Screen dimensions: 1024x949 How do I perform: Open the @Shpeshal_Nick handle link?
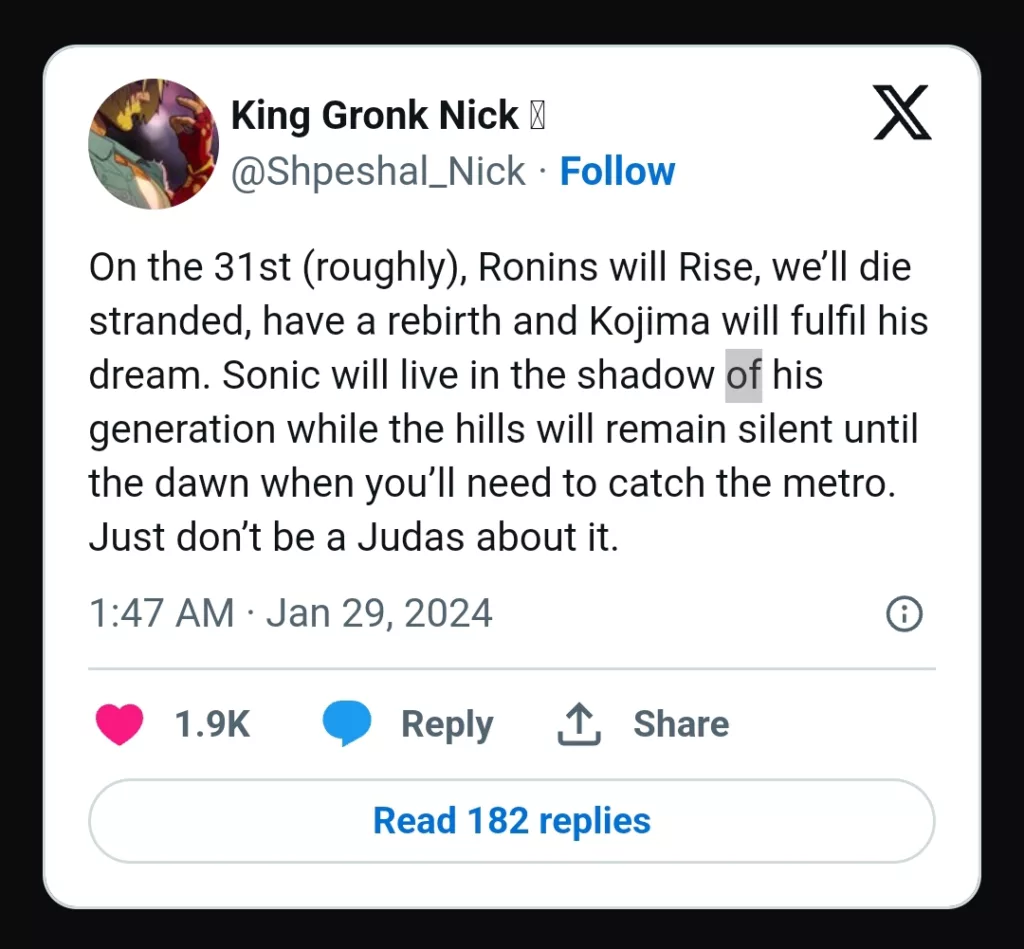(378, 171)
